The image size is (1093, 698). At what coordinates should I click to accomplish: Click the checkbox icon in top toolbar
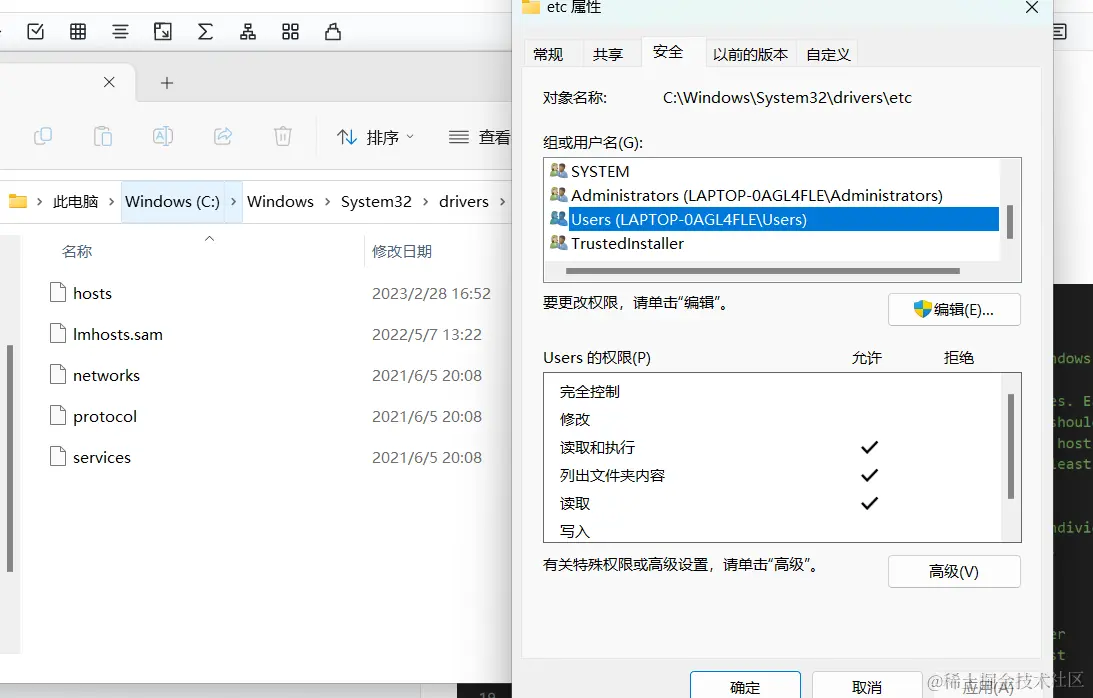(x=36, y=31)
